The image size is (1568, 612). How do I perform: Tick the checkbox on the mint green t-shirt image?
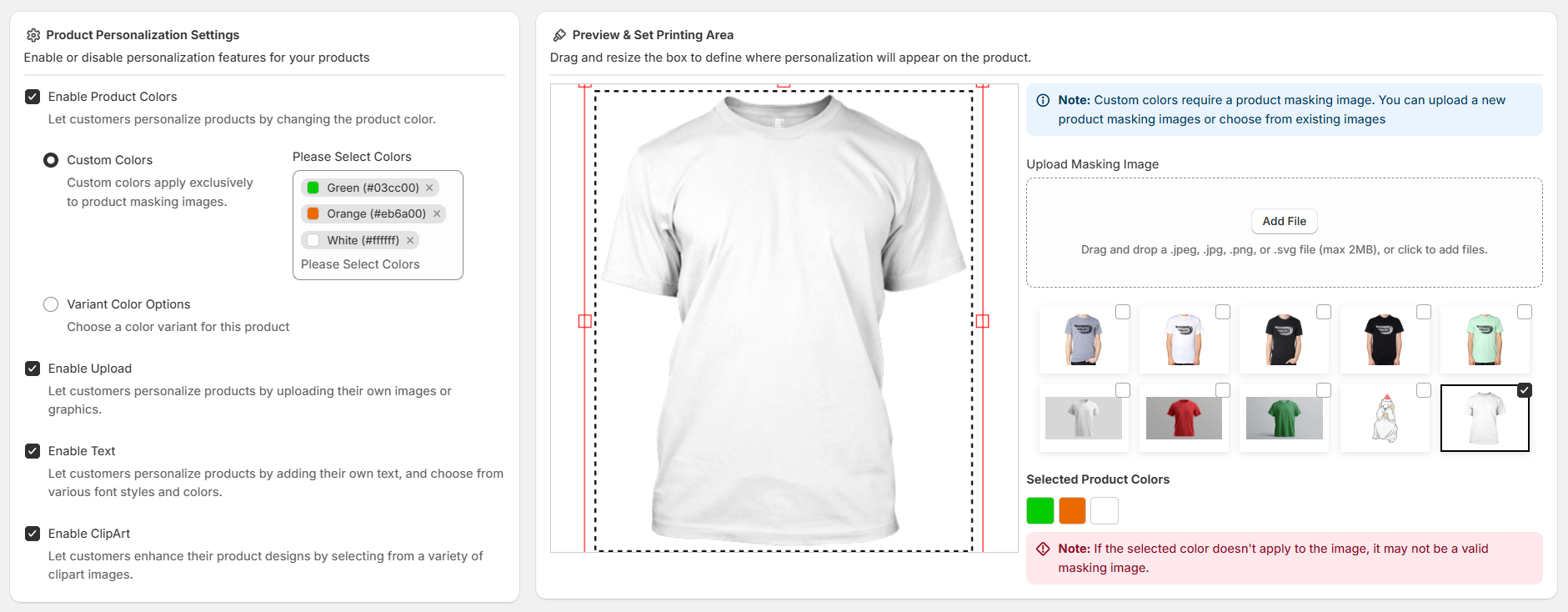1524,312
